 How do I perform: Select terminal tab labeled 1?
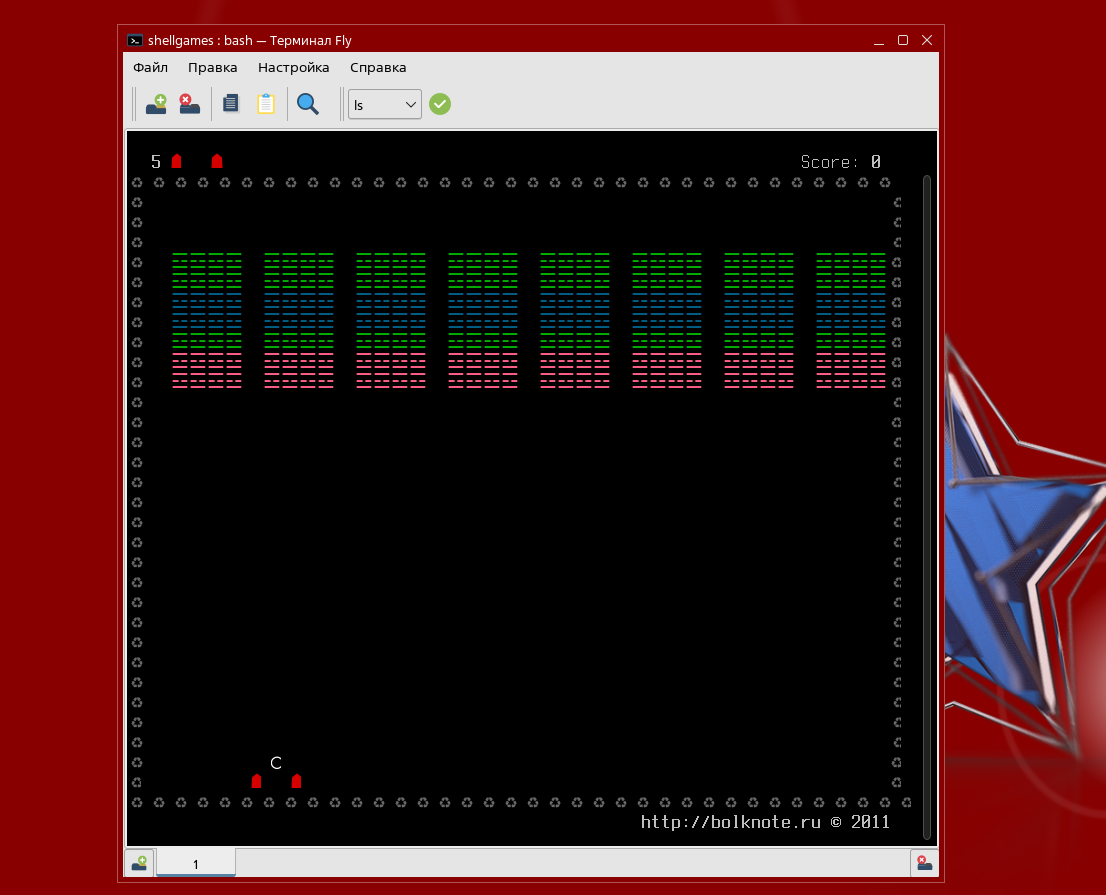point(195,863)
